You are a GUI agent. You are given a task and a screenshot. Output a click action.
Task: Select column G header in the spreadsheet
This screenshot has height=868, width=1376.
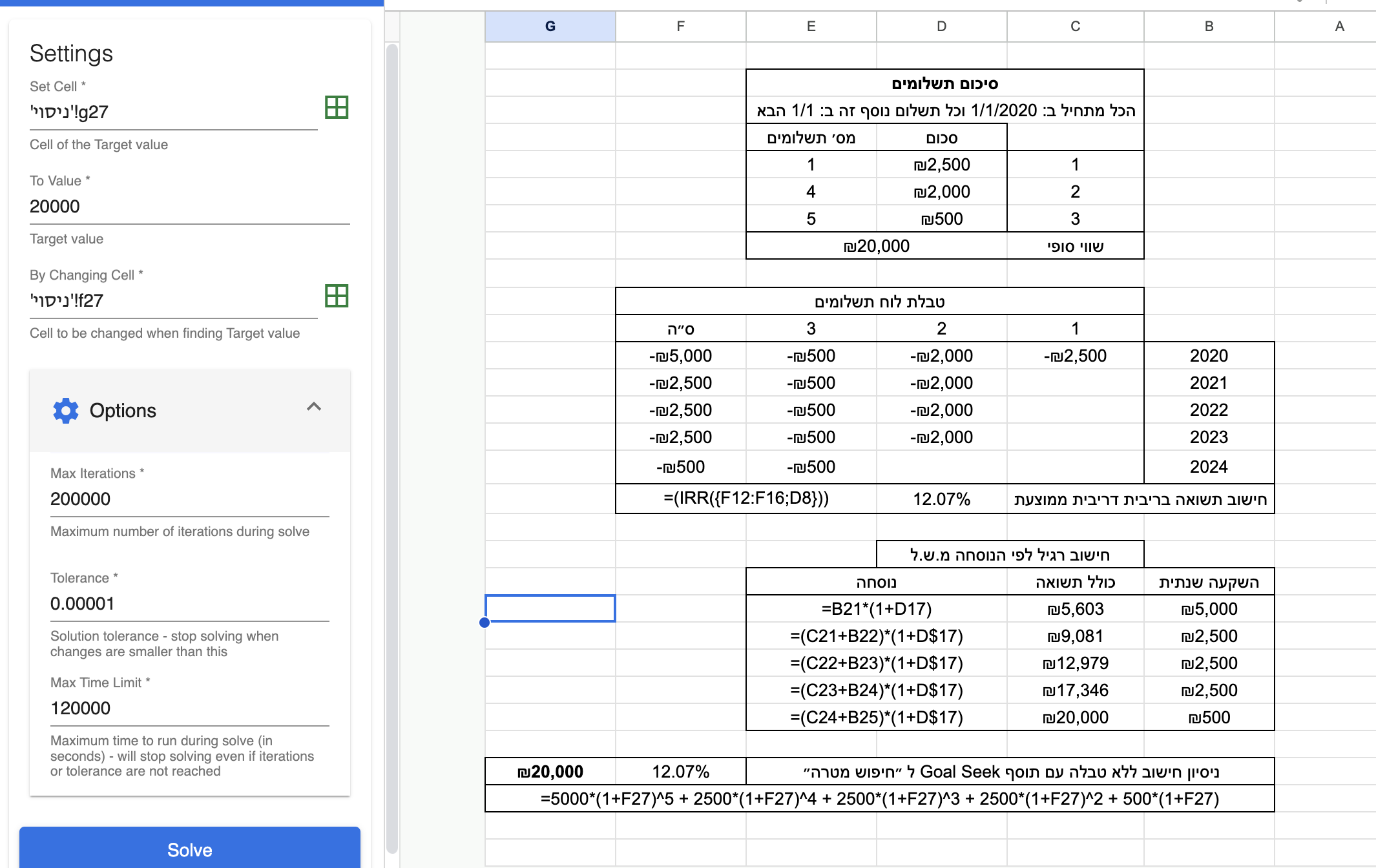[x=550, y=26]
